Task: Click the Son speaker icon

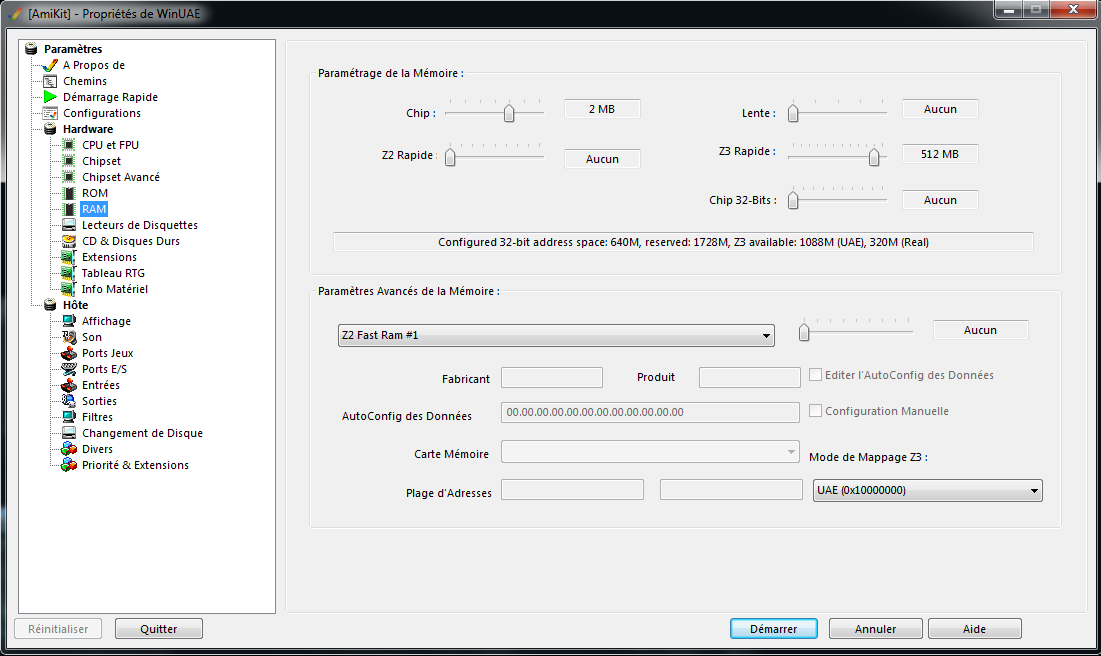Action: [x=69, y=337]
